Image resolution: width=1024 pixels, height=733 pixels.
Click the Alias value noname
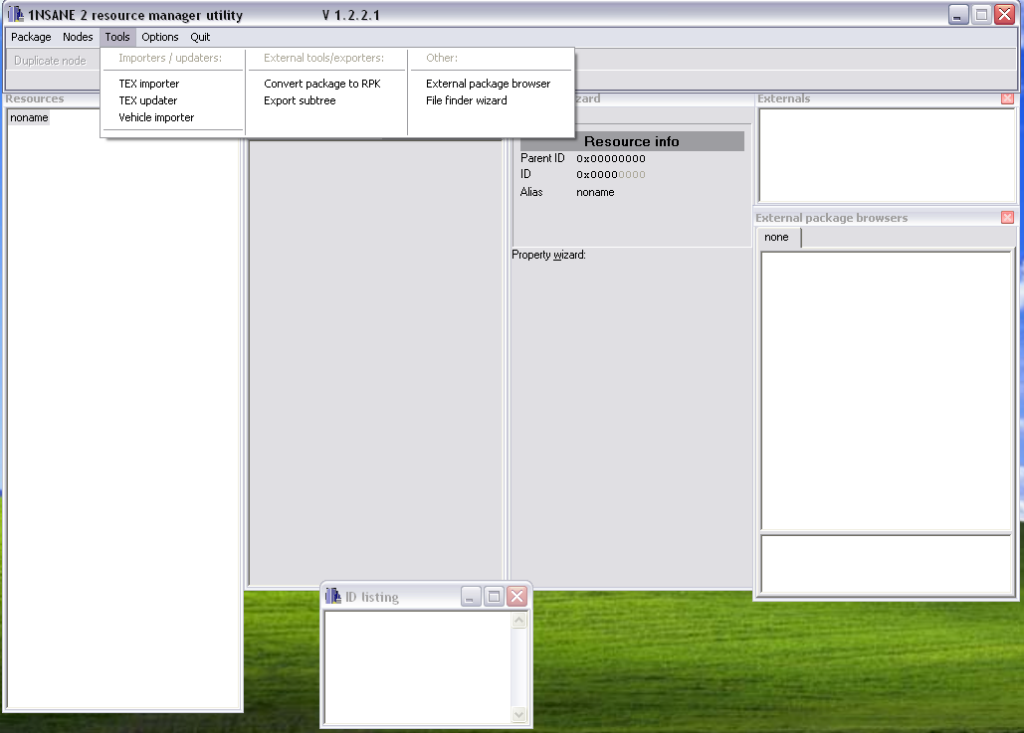(595, 193)
